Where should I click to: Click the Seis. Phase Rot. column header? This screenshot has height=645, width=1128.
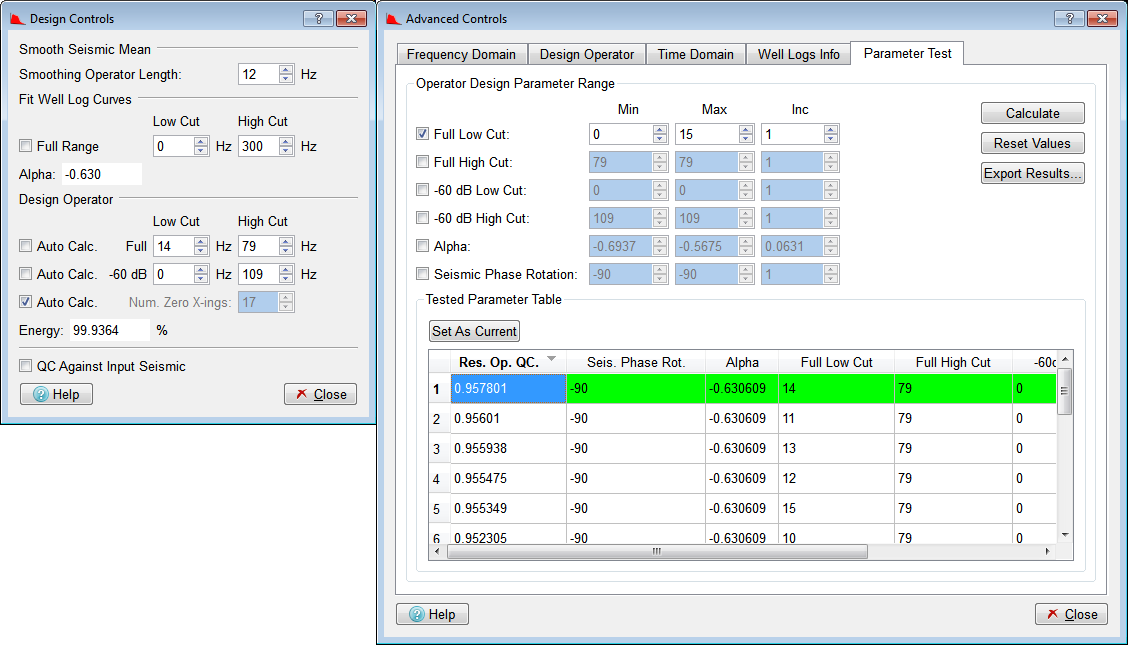point(636,362)
